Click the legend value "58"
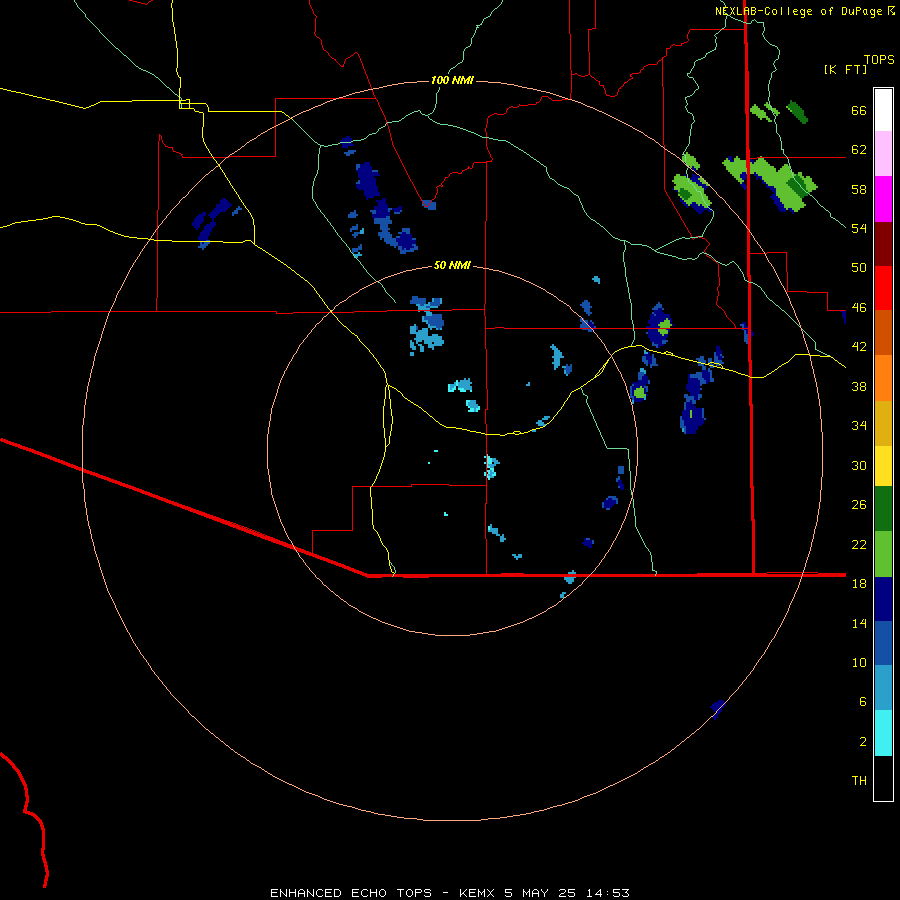 coord(859,189)
